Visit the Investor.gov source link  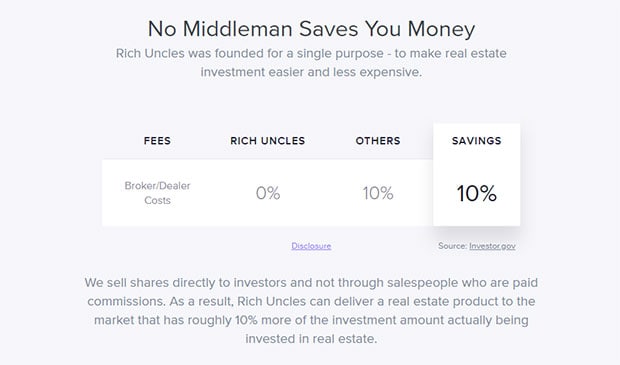[492, 246]
